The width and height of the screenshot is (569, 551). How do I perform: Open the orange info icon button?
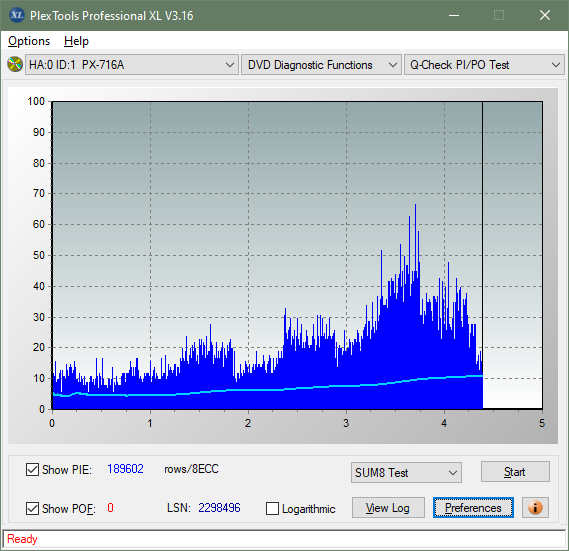(x=535, y=507)
